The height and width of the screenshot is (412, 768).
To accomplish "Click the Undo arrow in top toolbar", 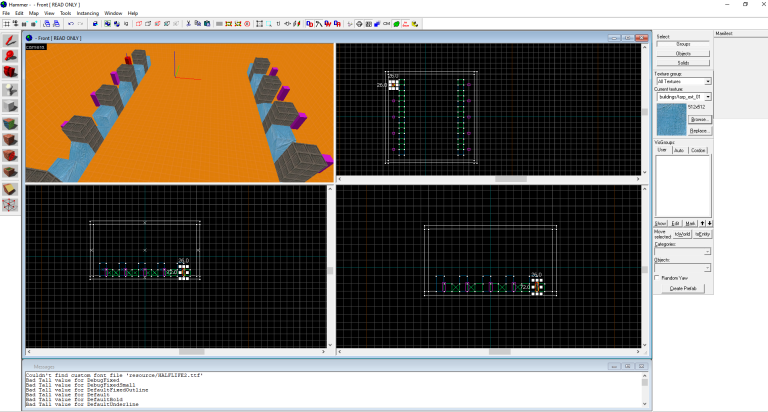I will coord(69,23).
